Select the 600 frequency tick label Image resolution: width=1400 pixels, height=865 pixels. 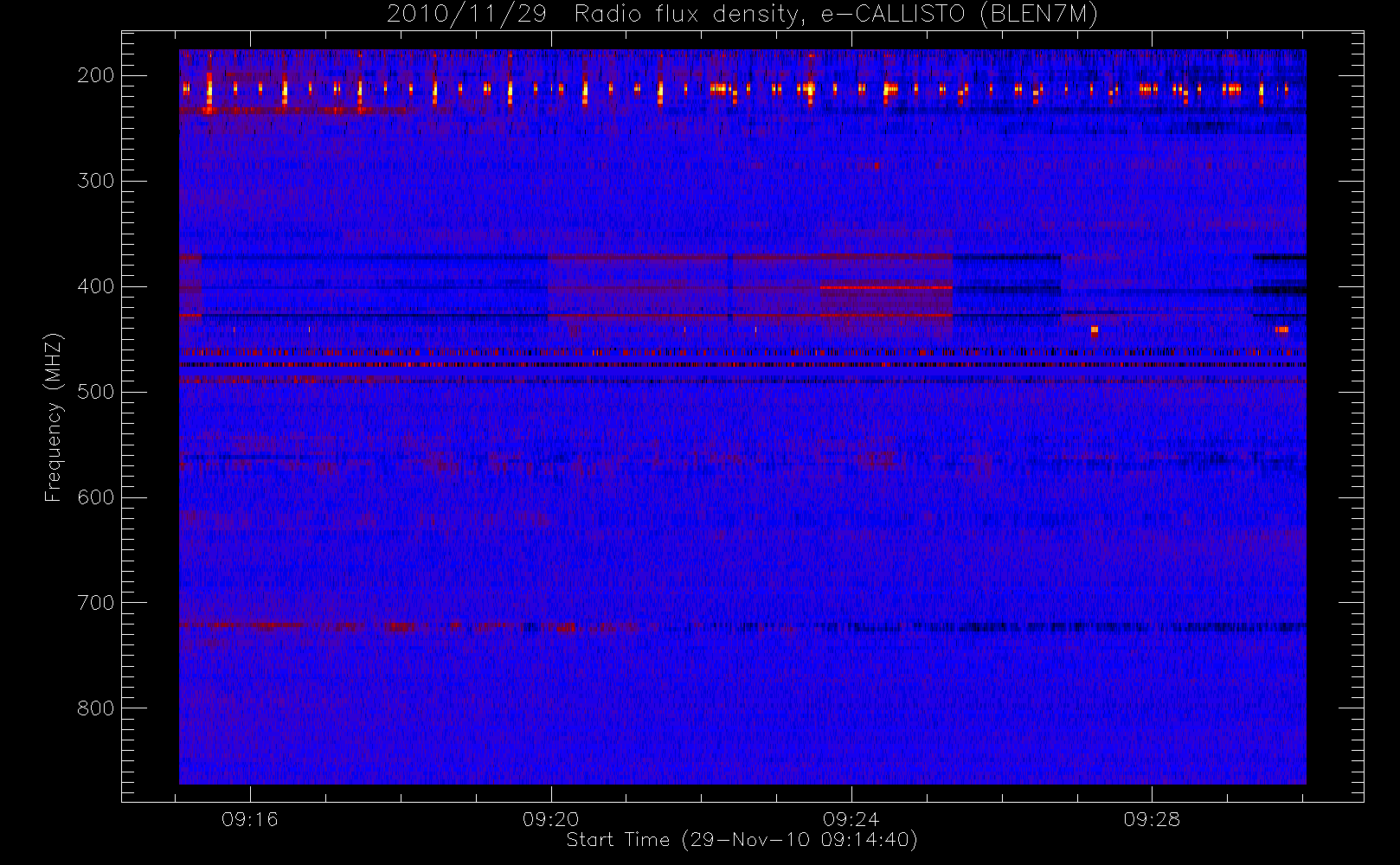95,497
